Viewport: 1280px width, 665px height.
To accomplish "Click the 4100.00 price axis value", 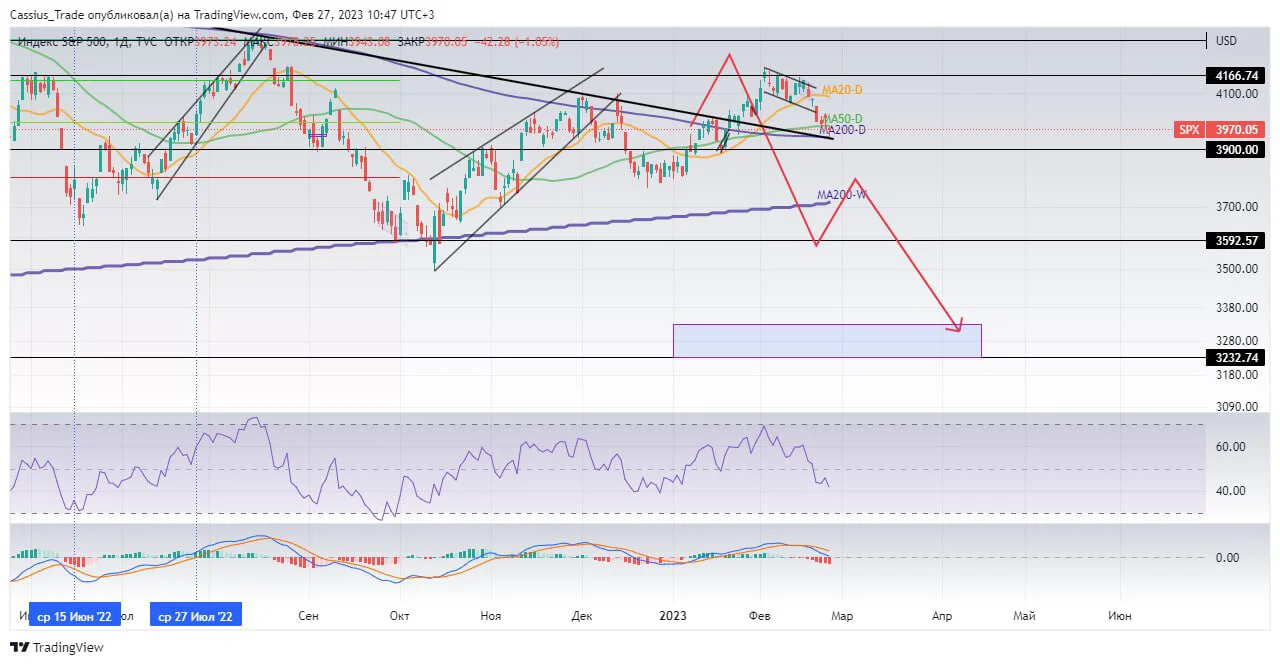I will (x=1236, y=94).
